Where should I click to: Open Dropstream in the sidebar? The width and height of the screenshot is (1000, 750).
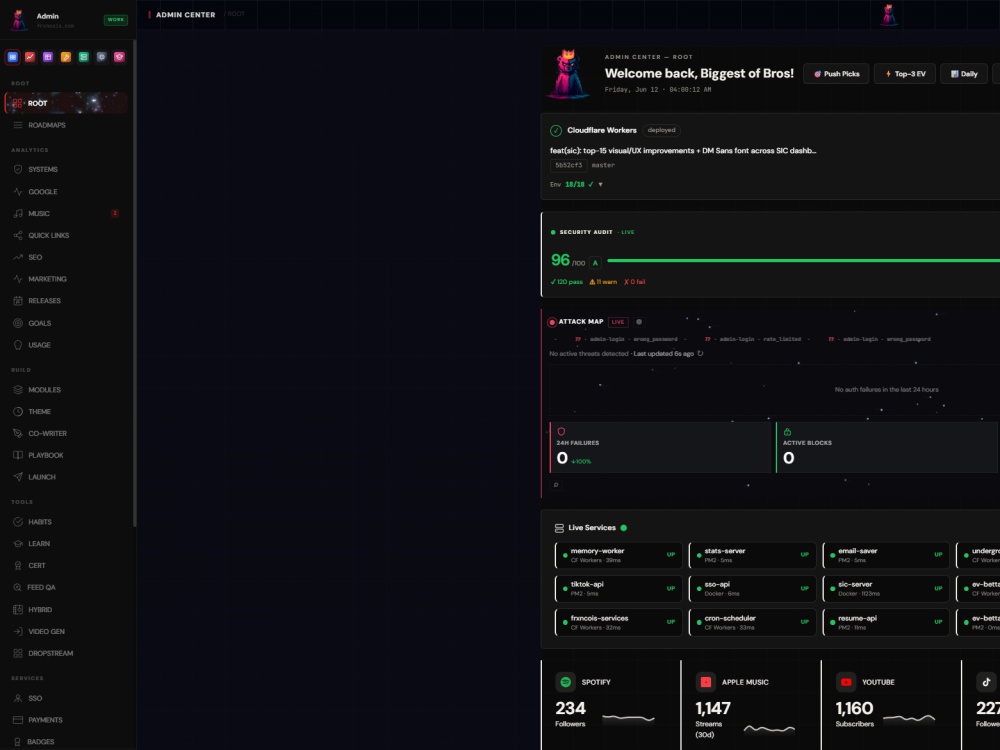(x=66, y=653)
